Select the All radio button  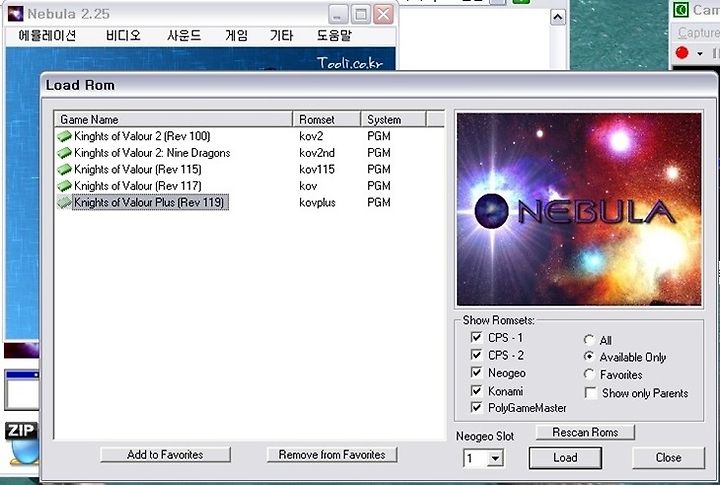[x=589, y=340]
